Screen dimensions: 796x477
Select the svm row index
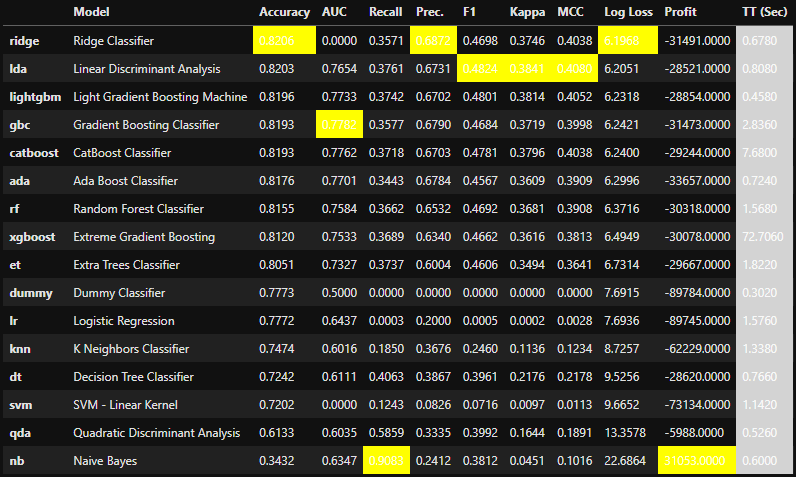[x=20, y=405]
